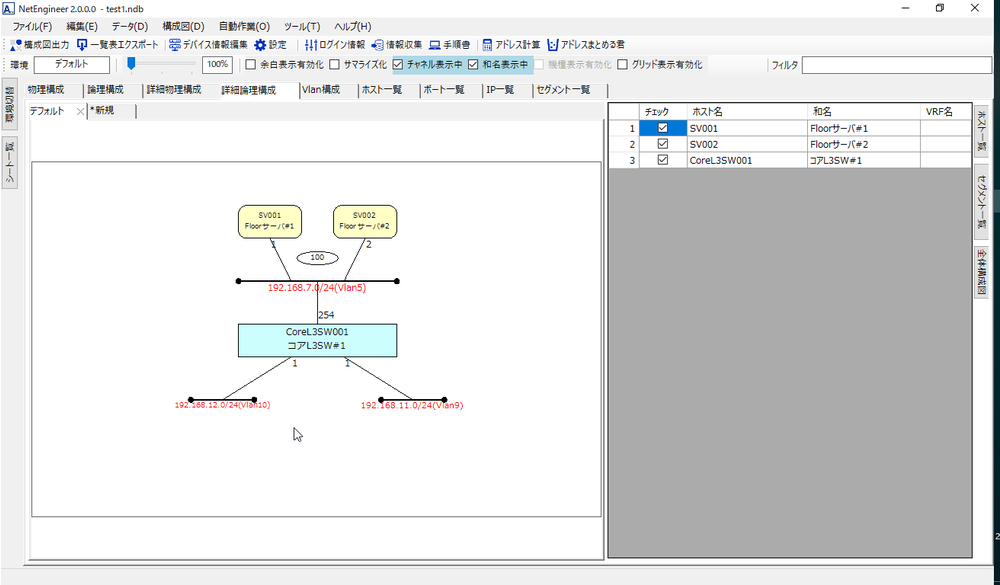Start 情報収集 from the toolbar icon
Screen dimensions: 1000x585
(378, 45)
